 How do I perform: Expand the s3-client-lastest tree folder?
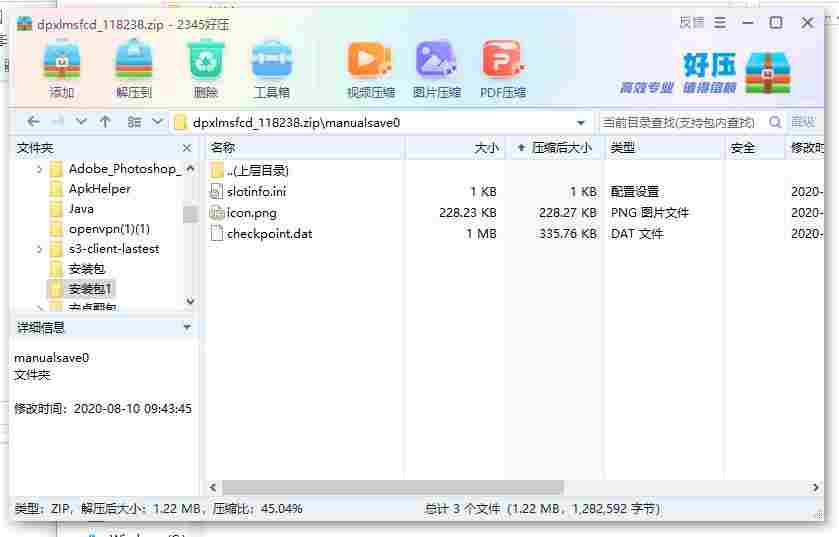coord(39,249)
